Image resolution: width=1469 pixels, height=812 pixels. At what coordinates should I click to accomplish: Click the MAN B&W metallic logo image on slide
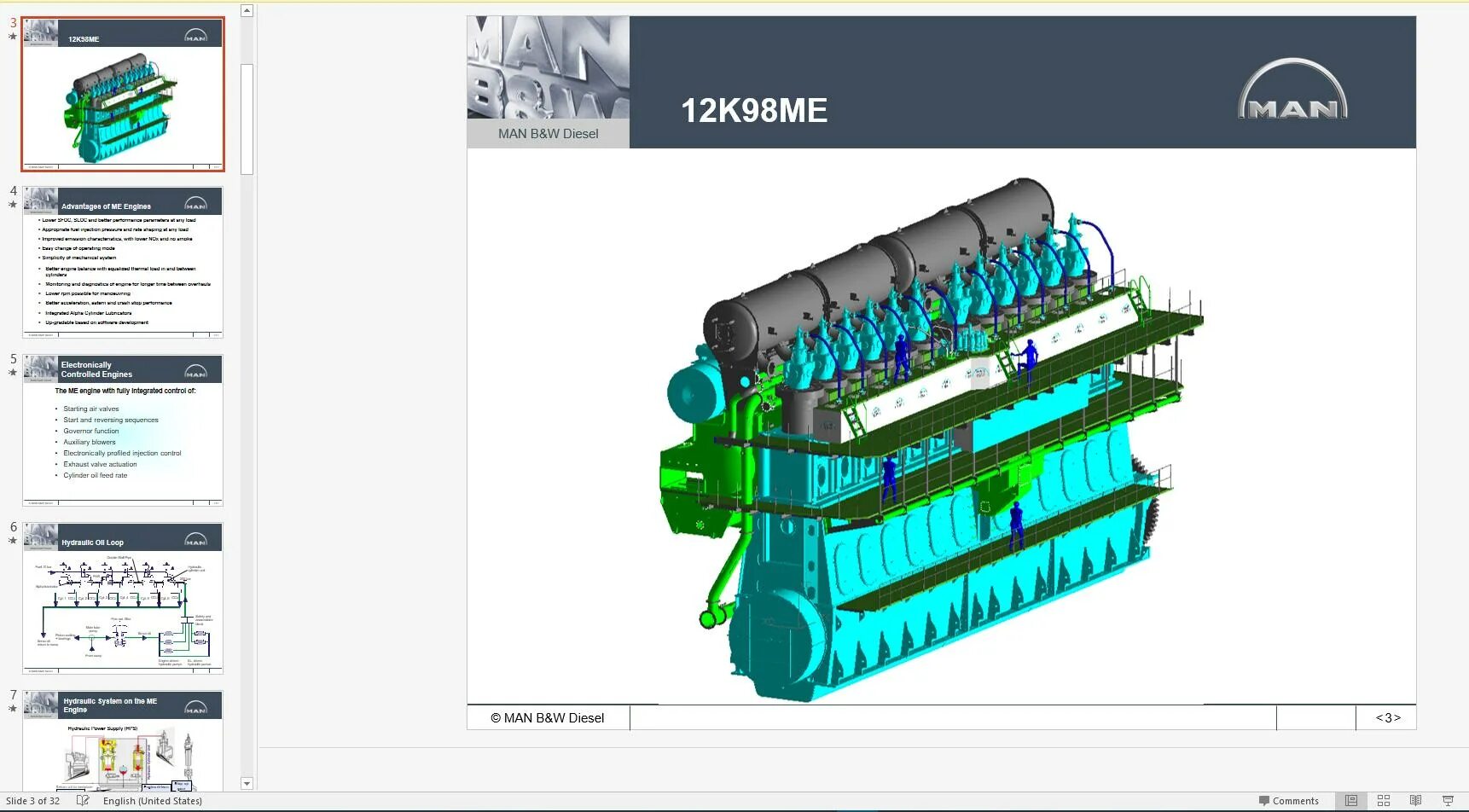[x=549, y=67]
